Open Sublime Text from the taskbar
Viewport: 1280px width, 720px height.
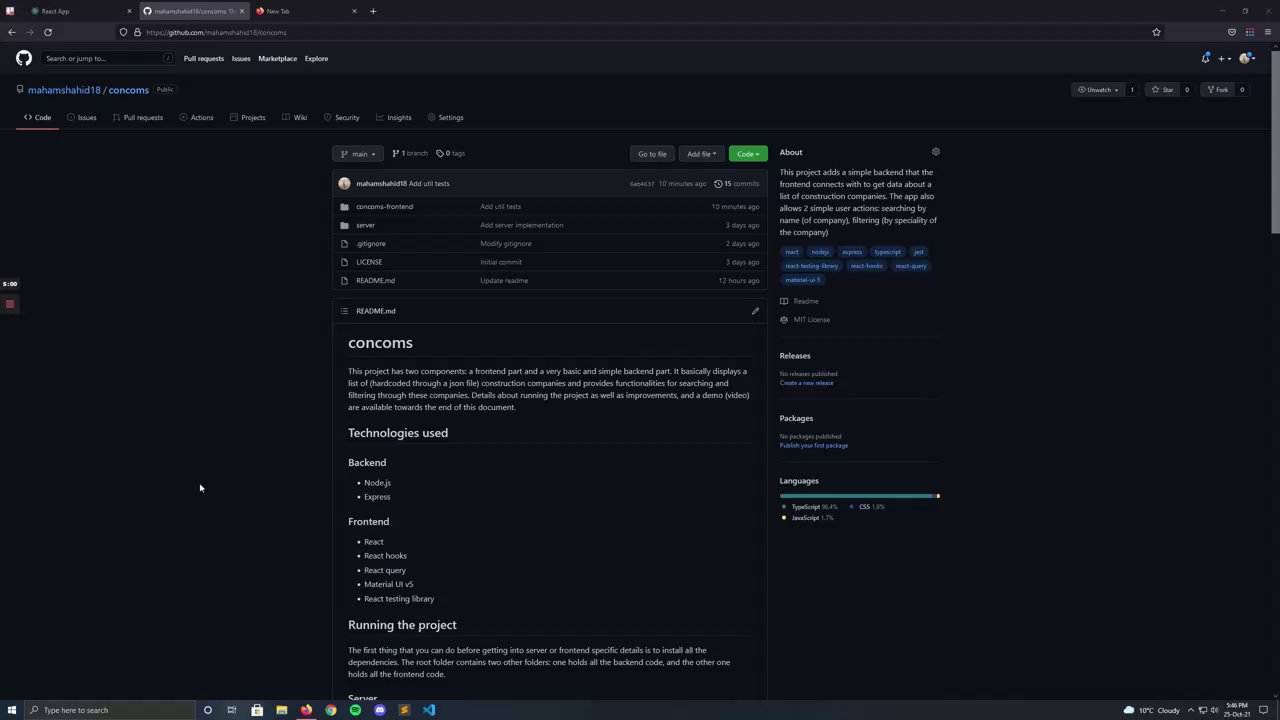(x=404, y=710)
